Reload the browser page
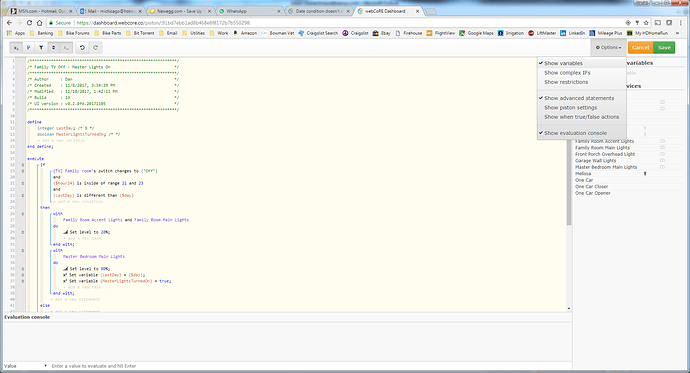The image size is (690, 373). tap(29, 23)
